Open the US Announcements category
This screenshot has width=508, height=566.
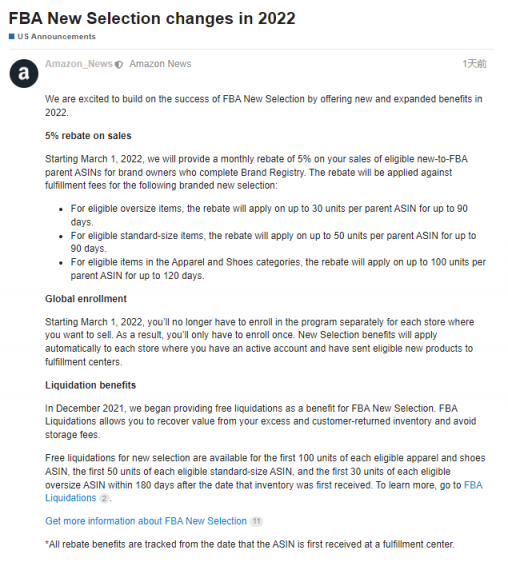pyautogui.click(x=56, y=36)
